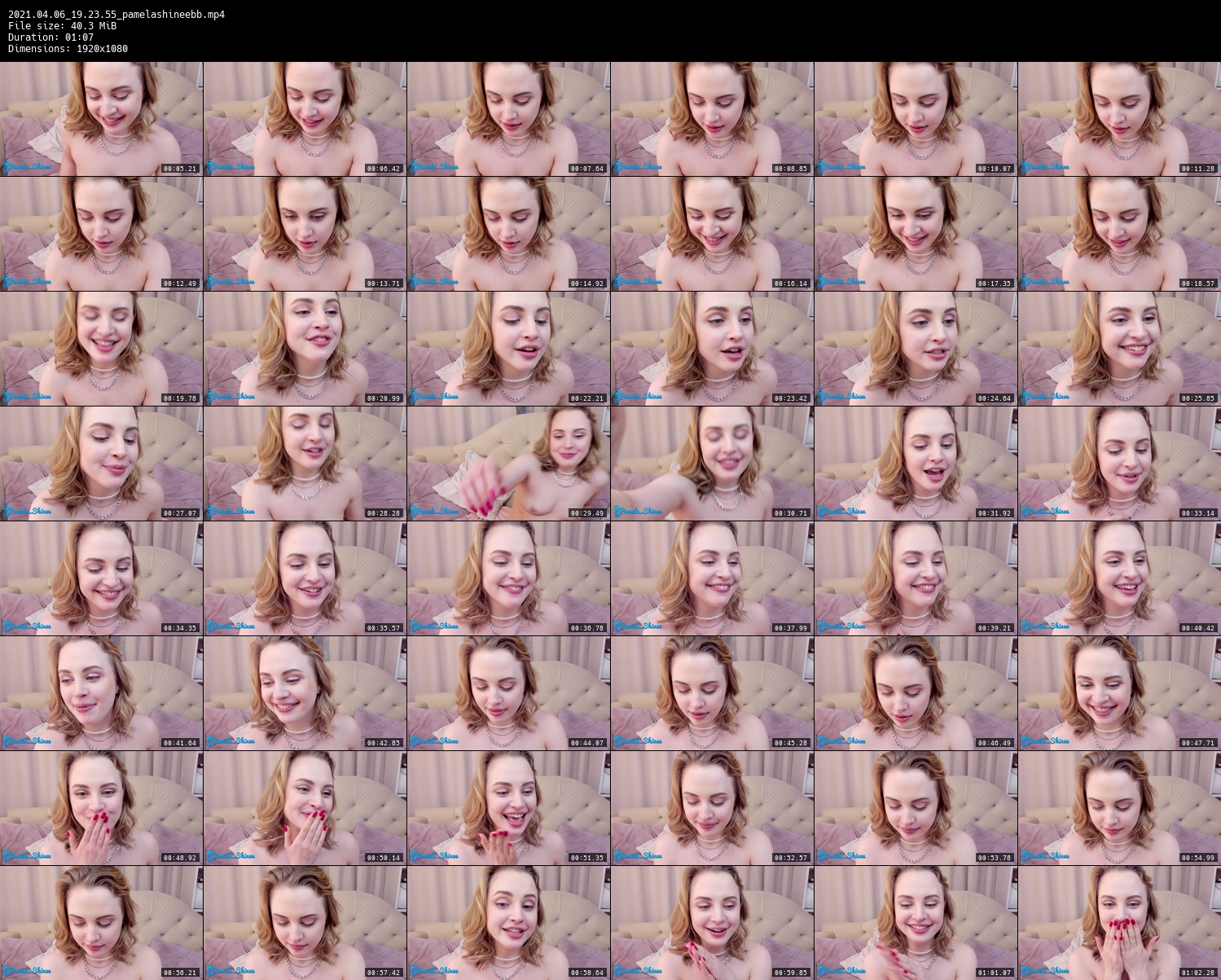The image size is (1221, 980).
Task: Open the frame at 00:41.64
Action: point(101,693)
